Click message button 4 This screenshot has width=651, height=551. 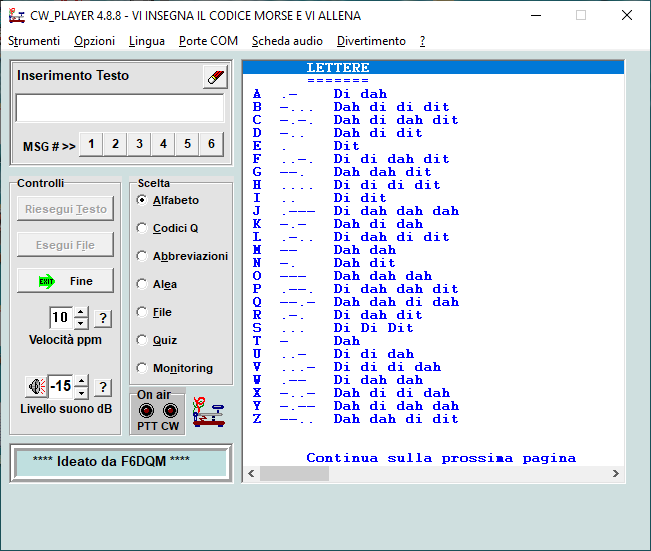point(164,144)
